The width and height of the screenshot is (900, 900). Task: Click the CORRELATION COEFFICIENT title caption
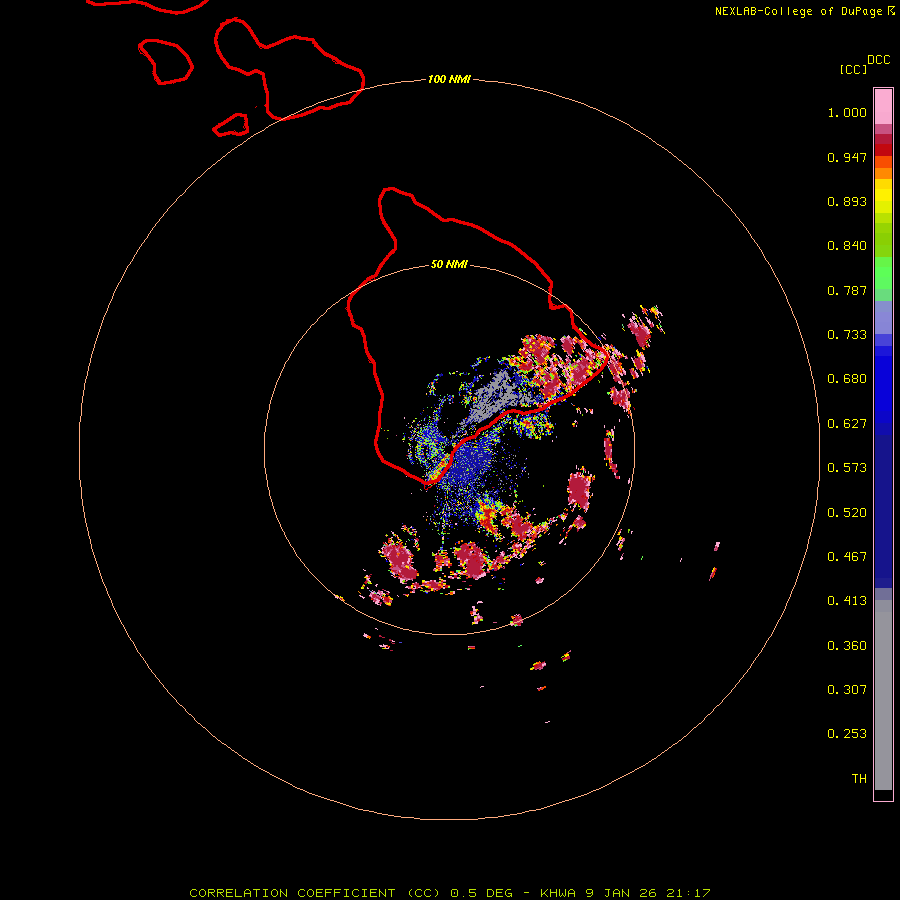(x=316, y=893)
